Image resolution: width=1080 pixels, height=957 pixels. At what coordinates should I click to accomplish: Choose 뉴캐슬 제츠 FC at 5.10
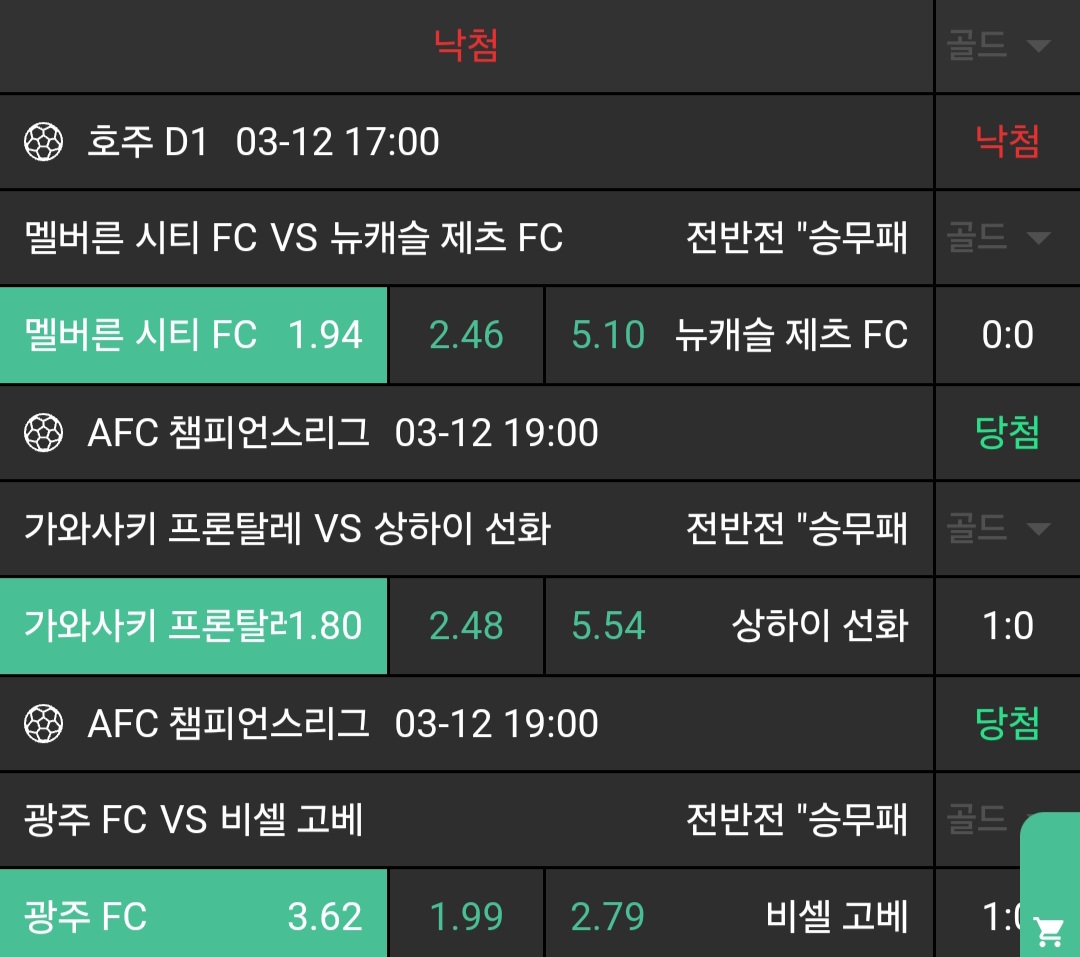pyautogui.click(x=739, y=335)
